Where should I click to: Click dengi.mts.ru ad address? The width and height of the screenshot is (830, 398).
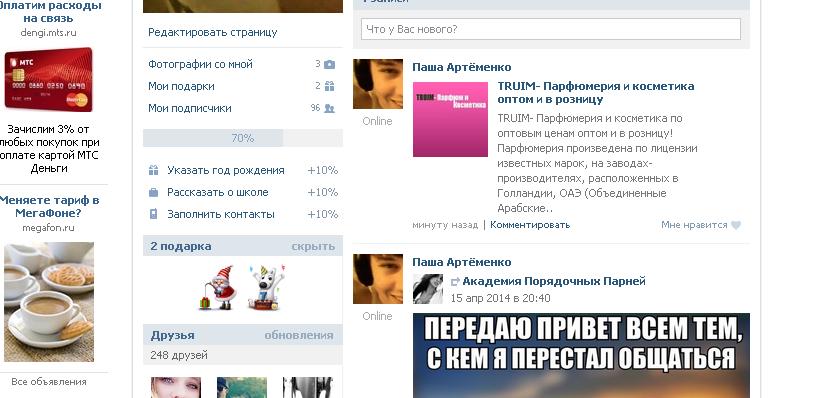tap(49, 33)
